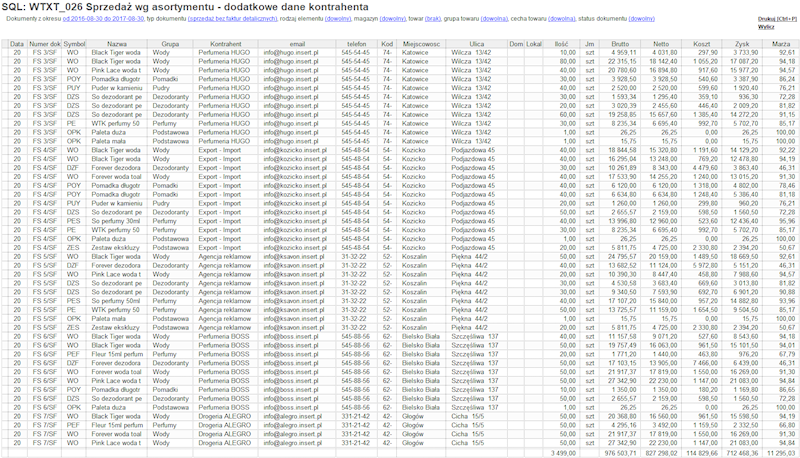Click the Netto column header
The image size is (800, 458).
661,44
